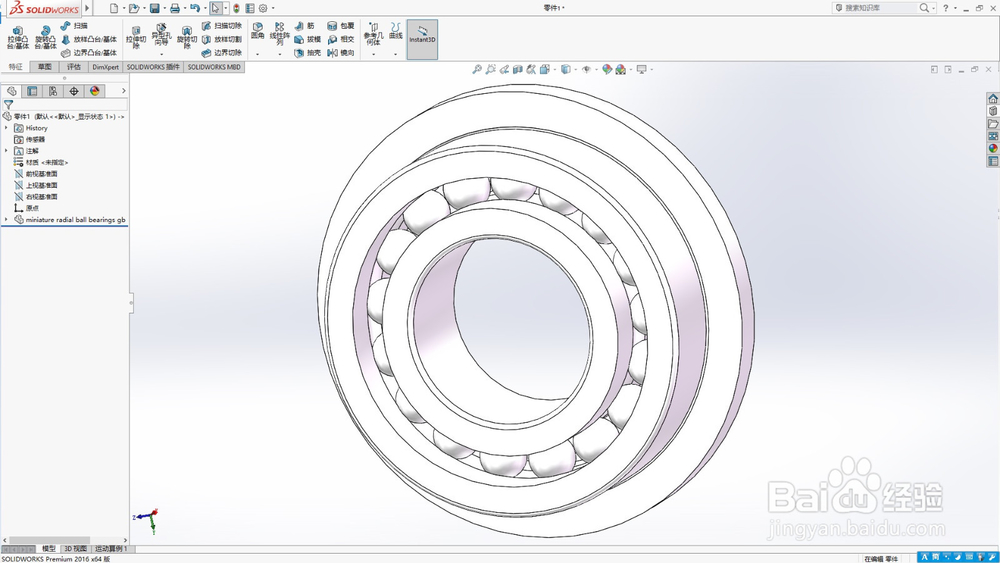Click the Save icon in top toolbar
This screenshot has width=1000, height=563.
click(x=154, y=8)
